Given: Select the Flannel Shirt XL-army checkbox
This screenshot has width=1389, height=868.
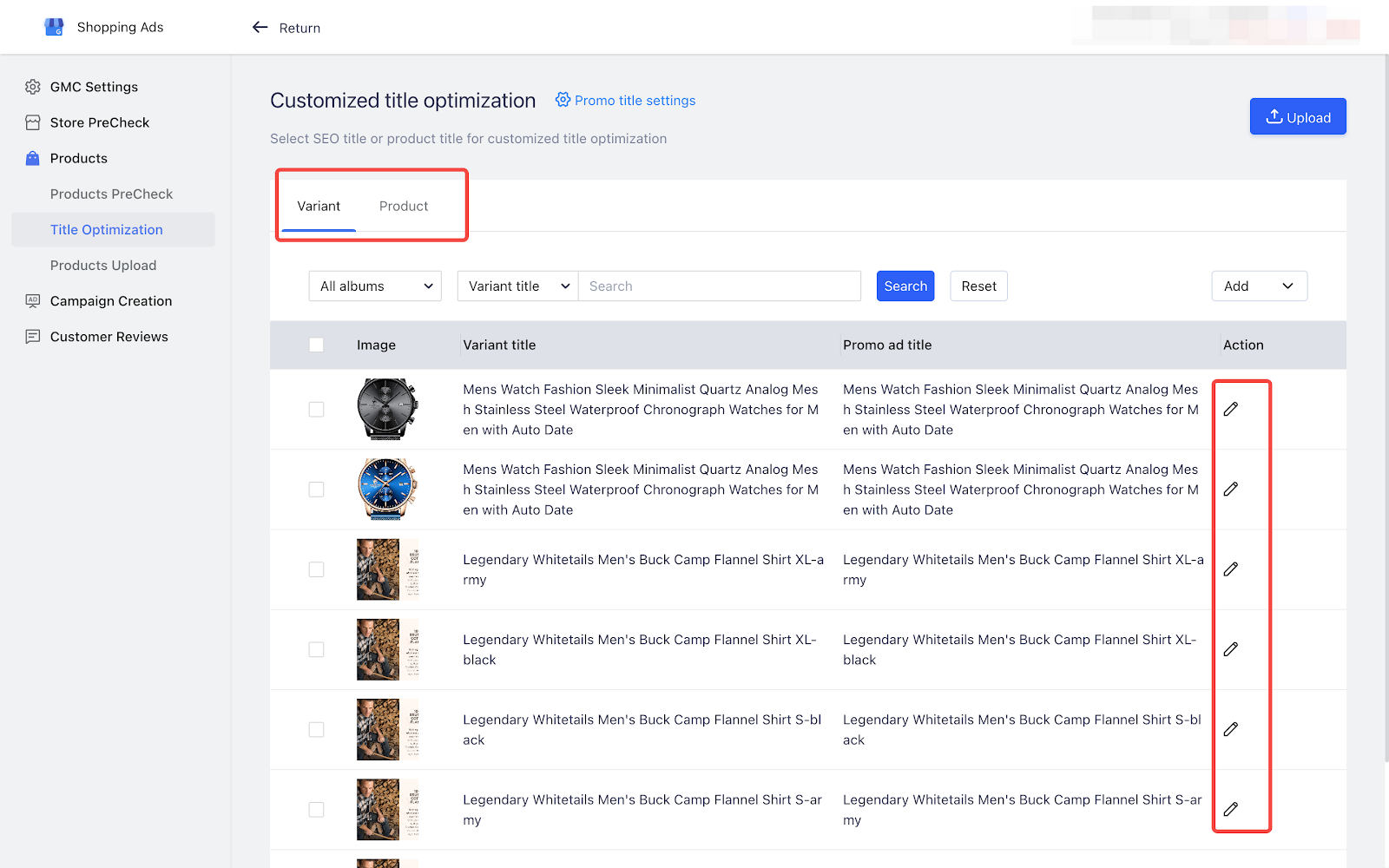Looking at the screenshot, I should [x=316, y=569].
